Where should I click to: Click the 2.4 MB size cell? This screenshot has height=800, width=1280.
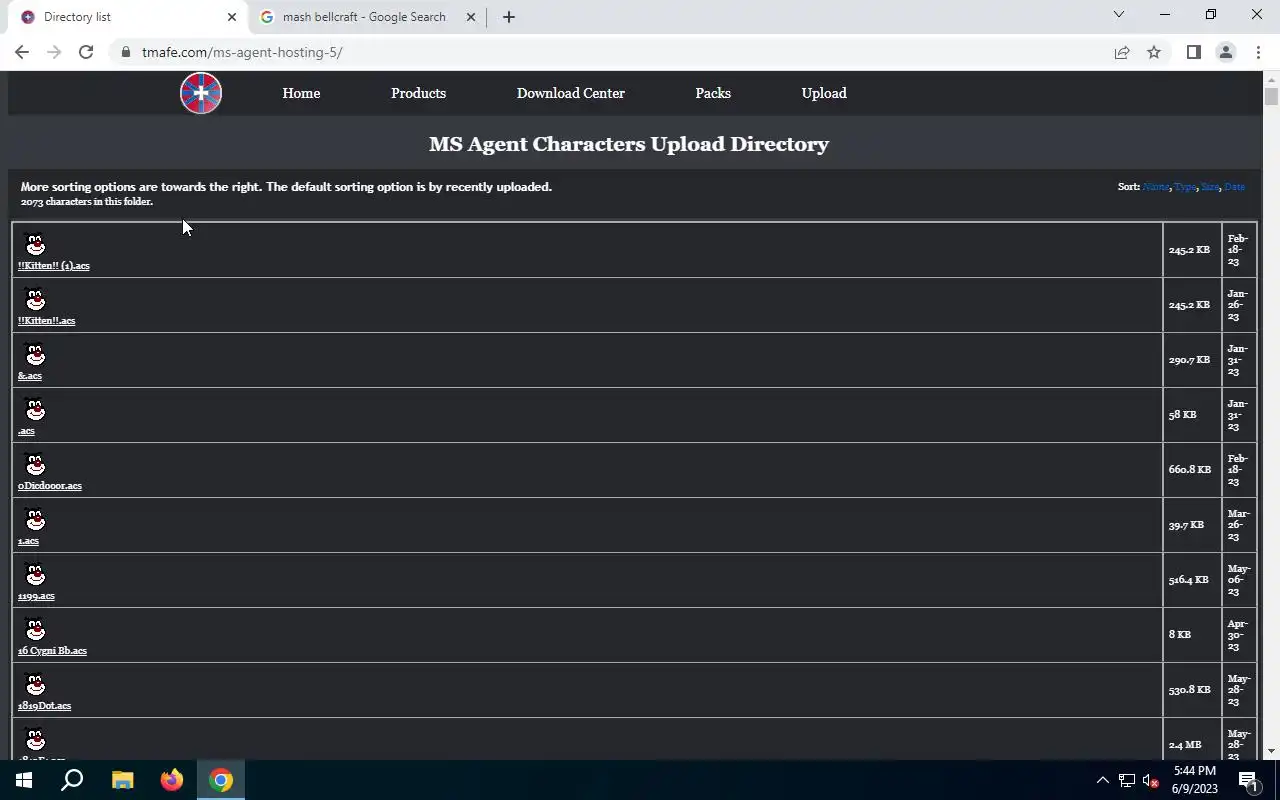(x=1192, y=740)
